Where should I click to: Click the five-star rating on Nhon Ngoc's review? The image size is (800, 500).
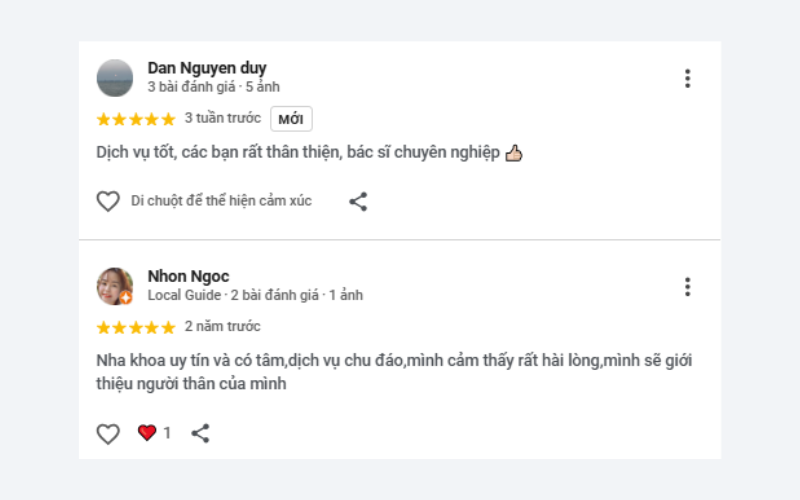(136, 327)
